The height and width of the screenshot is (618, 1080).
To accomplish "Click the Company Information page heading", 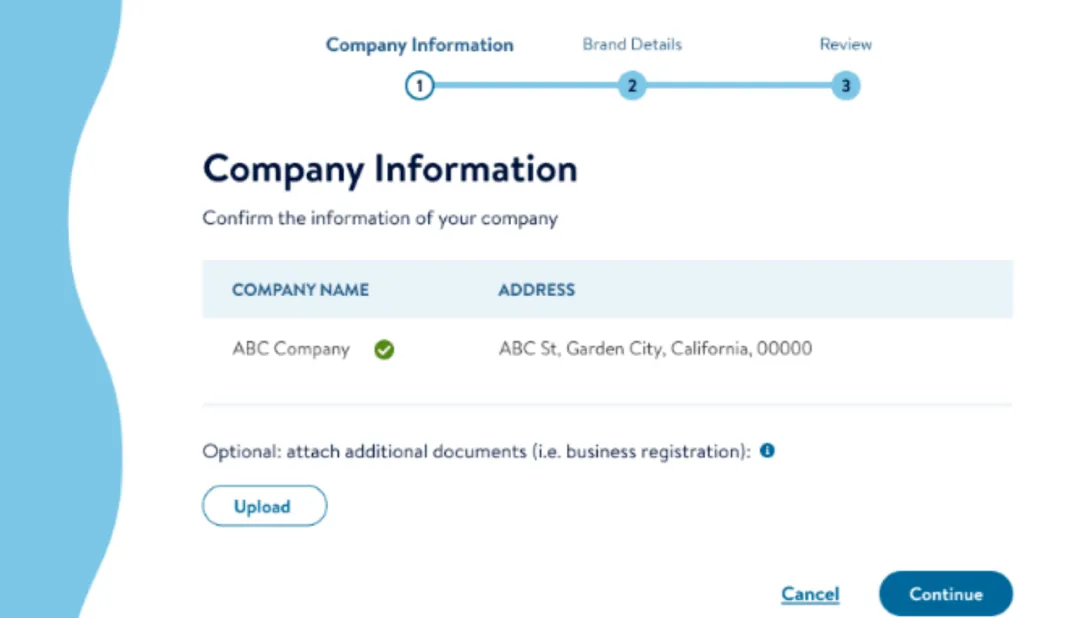I will [x=390, y=169].
